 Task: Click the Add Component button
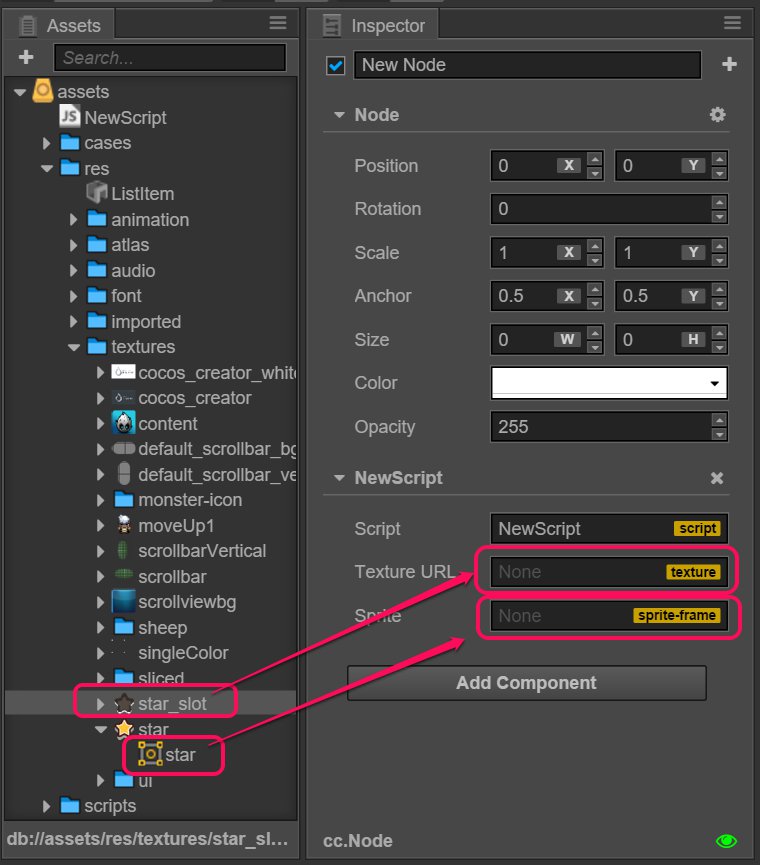pyautogui.click(x=526, y=683)
